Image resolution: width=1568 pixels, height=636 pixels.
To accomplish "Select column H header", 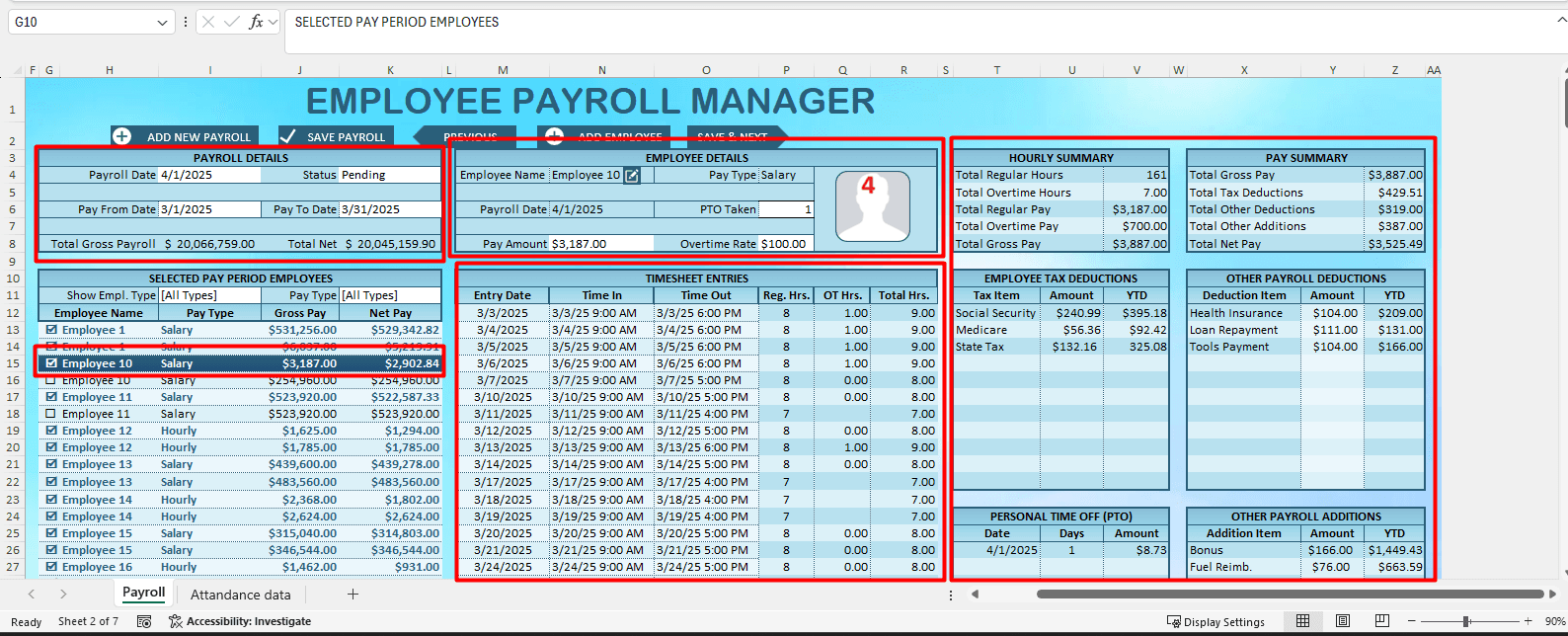I will click(110, 70).
